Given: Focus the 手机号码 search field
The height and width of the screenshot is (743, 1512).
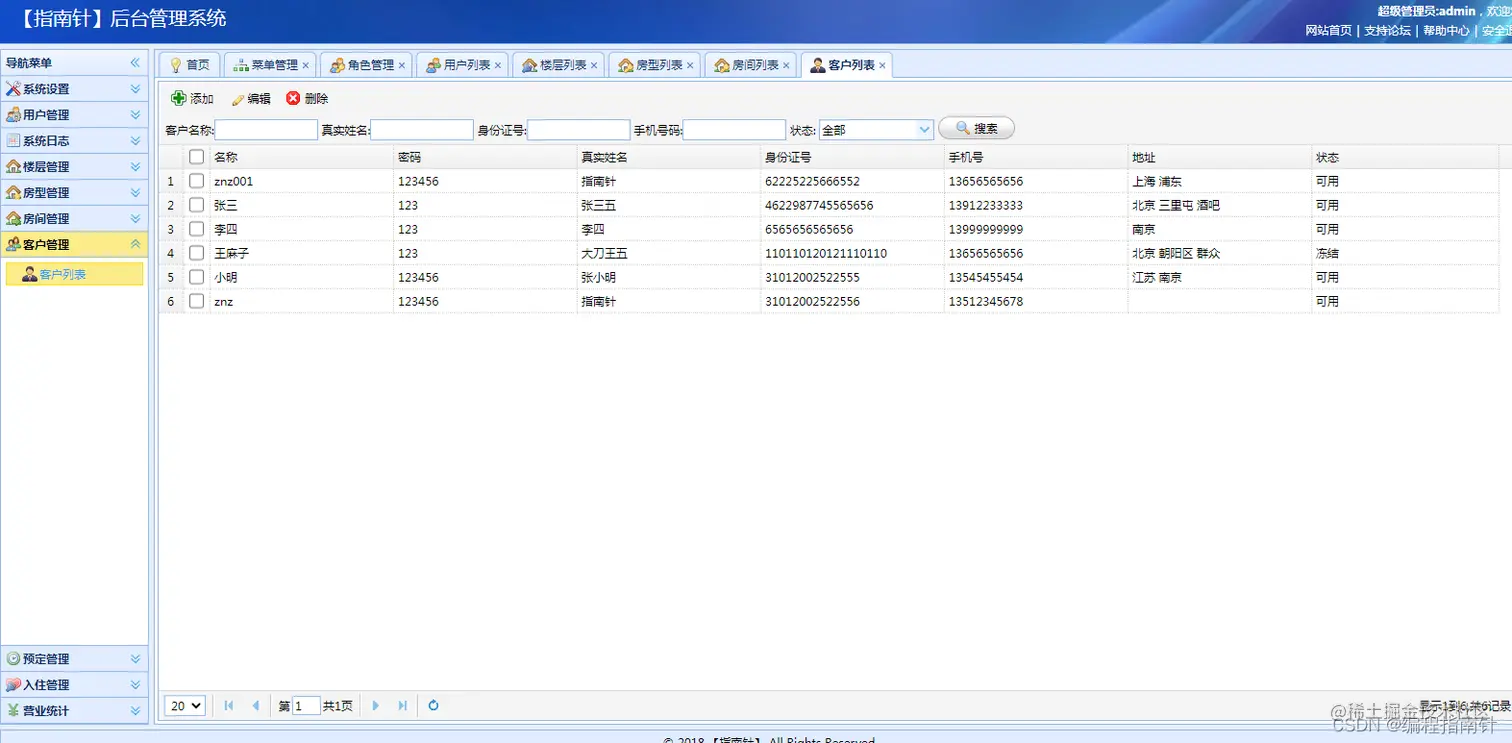Looking at the screenshot, I should click(734, 130).
